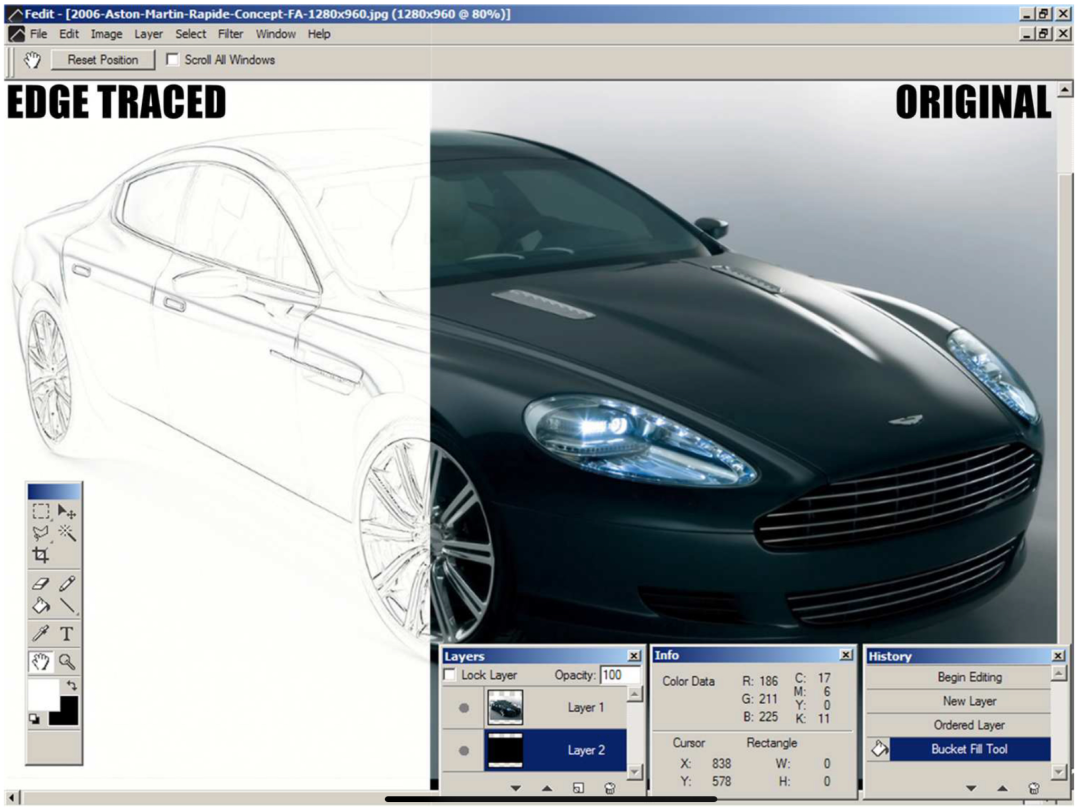This screenshot has width=1080, height=810.
Task: Select the Move tool
Action: tap(67, 512)
